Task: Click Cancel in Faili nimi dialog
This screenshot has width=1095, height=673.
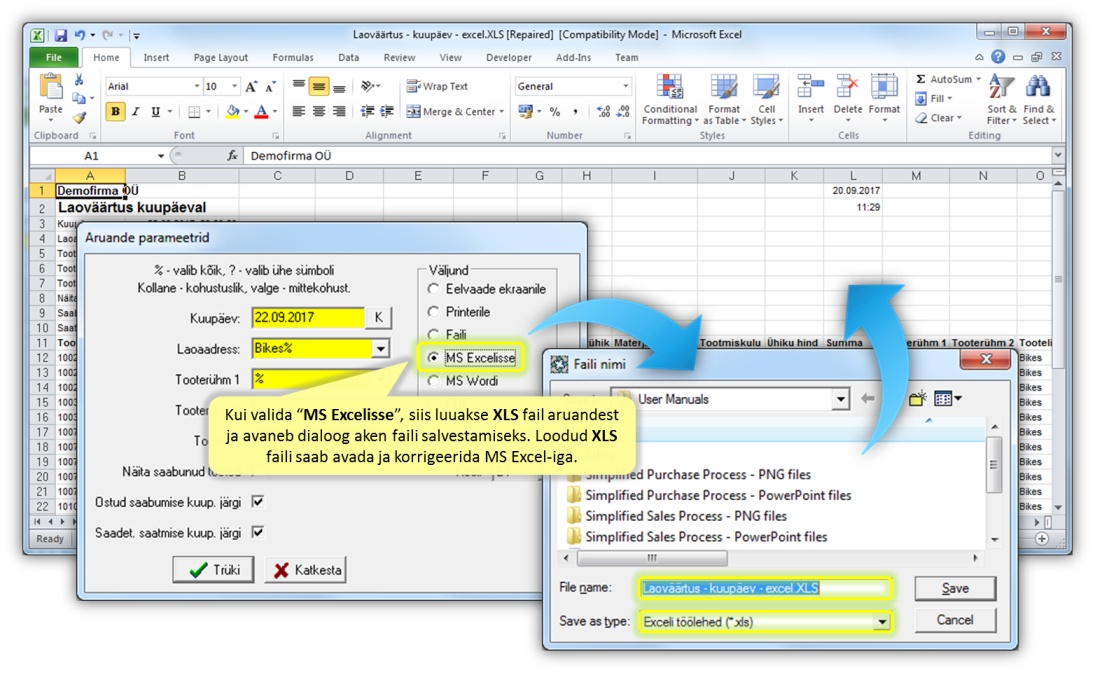Action: tap(955, 620)
